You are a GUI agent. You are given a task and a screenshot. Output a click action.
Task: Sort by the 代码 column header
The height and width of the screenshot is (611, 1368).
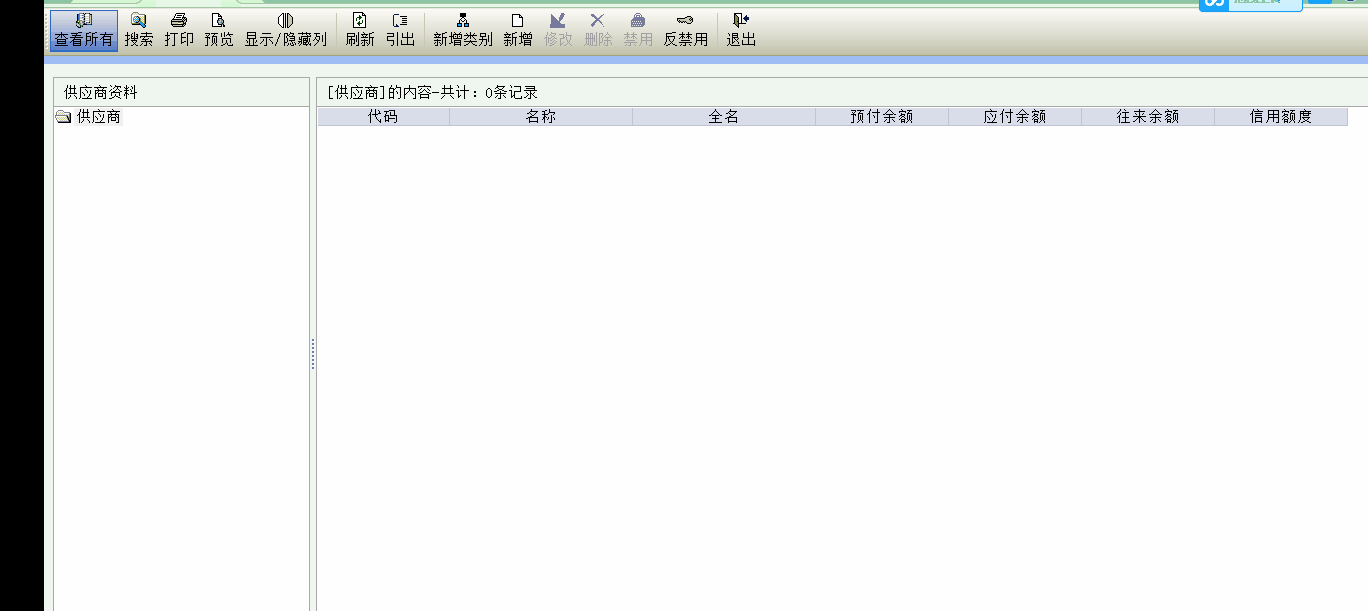383,117
